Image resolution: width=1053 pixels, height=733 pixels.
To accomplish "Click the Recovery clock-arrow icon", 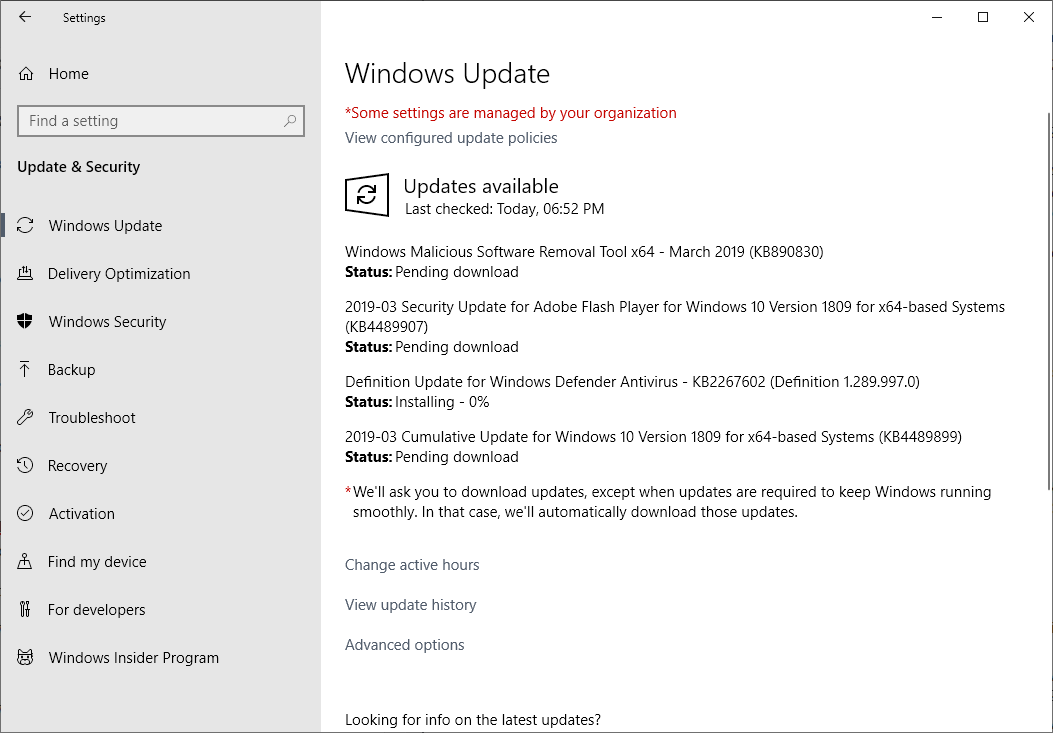I will 25,466.
